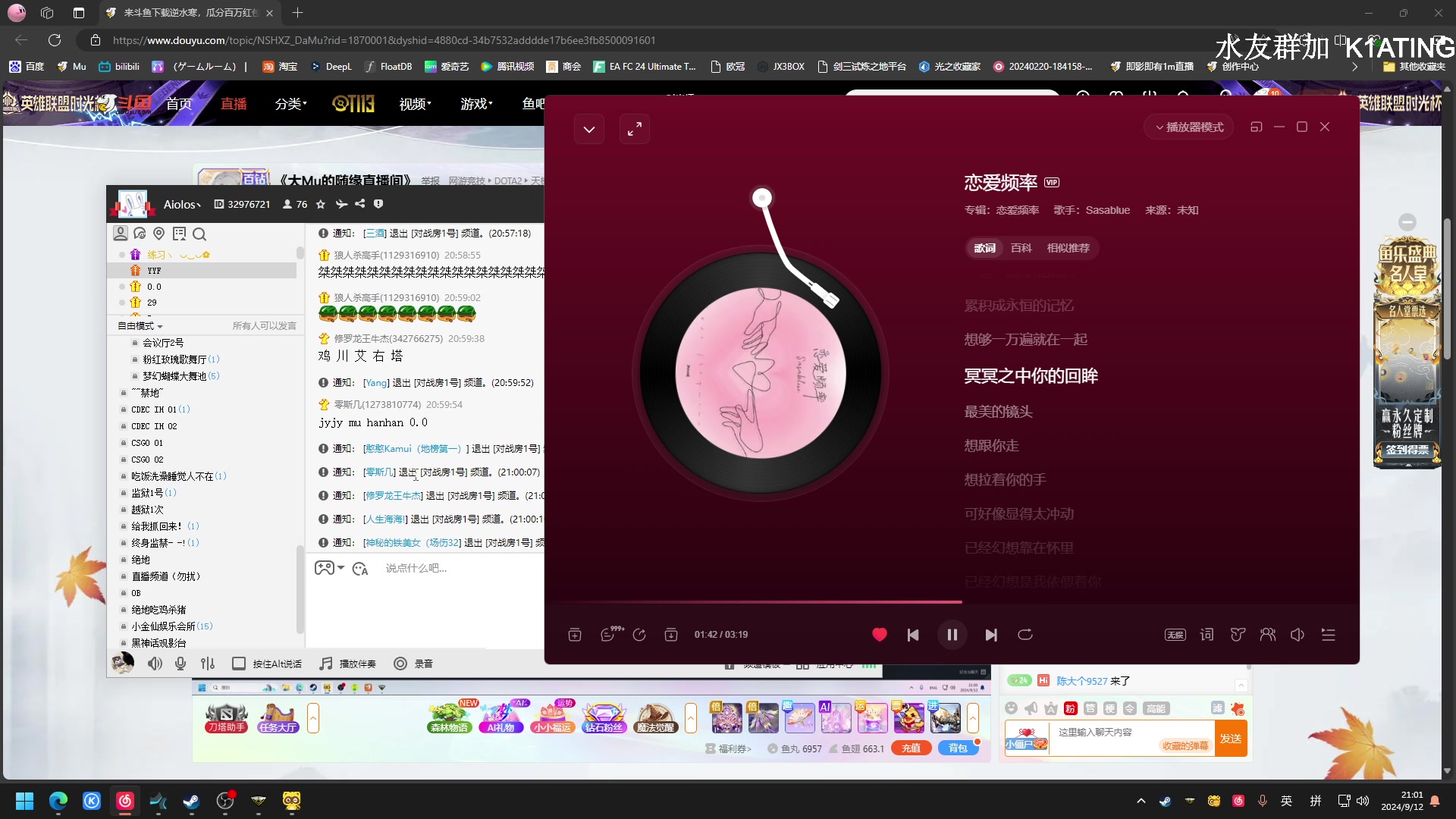The width and height of the screenshot is (1456, 819).
Task: Open the 直播 tab on Douyu nav
Action: tap(234, 104)
